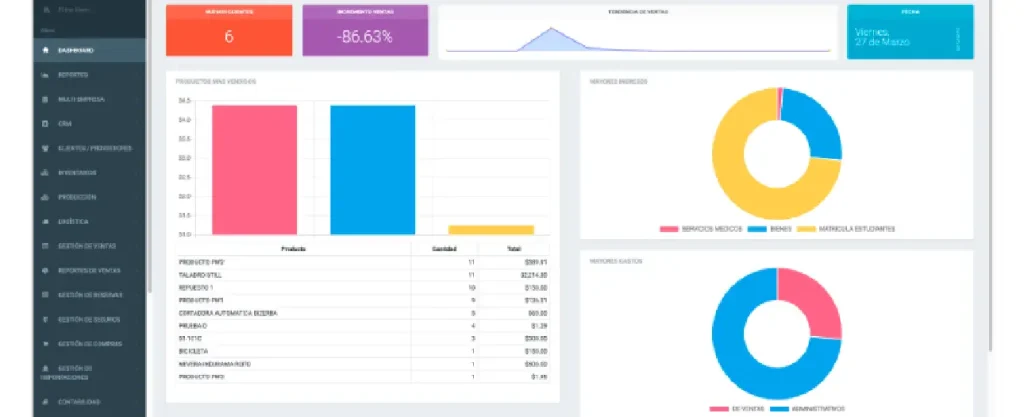Click the Clientes / Proveedores people icon
The width and height of the screenshot is (1024, 417).
tap(45, 148)
